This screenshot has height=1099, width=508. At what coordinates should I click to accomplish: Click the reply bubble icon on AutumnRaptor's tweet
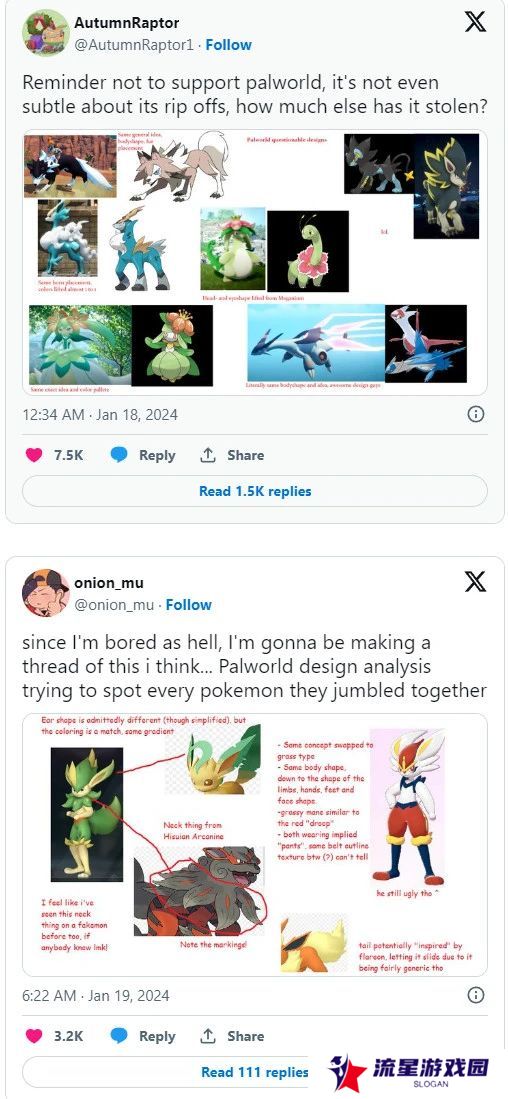[119, 455]
